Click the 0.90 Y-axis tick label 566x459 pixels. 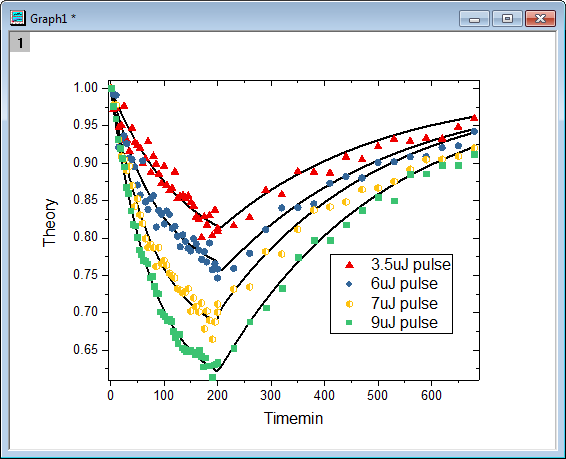click(x=86, y=163)
